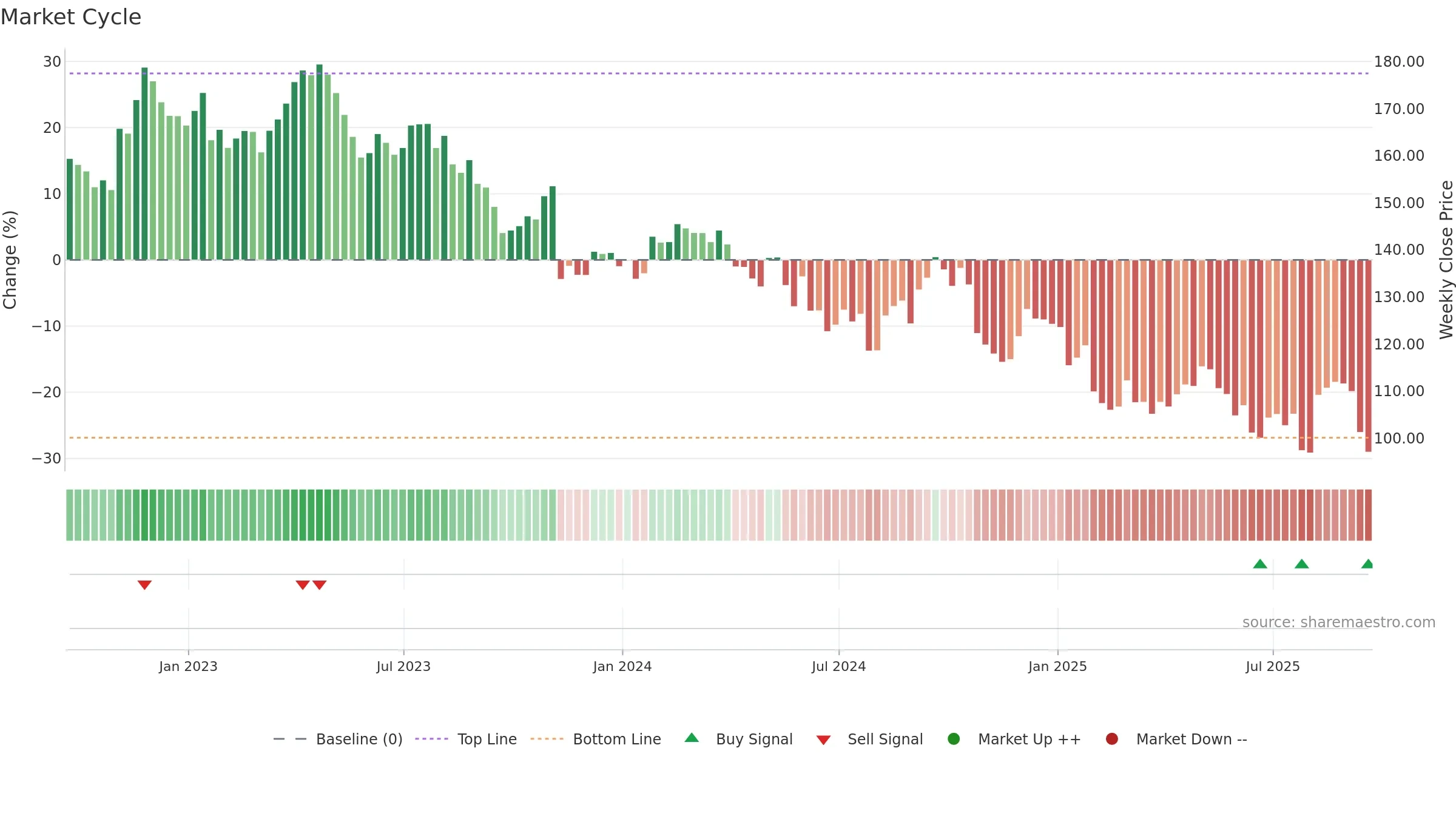Toggle the Bottom Line legend entry

pos(595,739)
